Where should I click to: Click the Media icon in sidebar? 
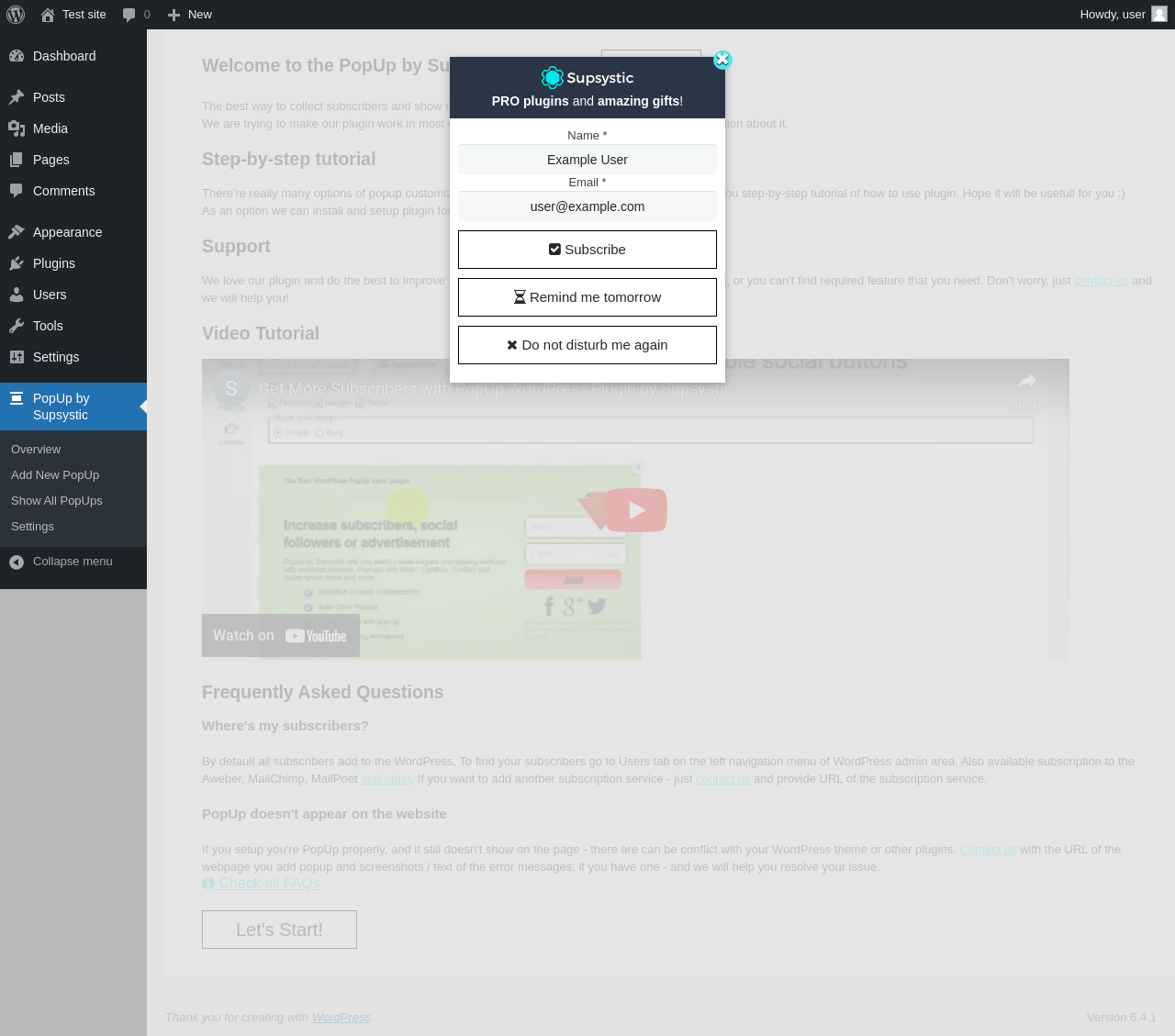coord(17,128)
